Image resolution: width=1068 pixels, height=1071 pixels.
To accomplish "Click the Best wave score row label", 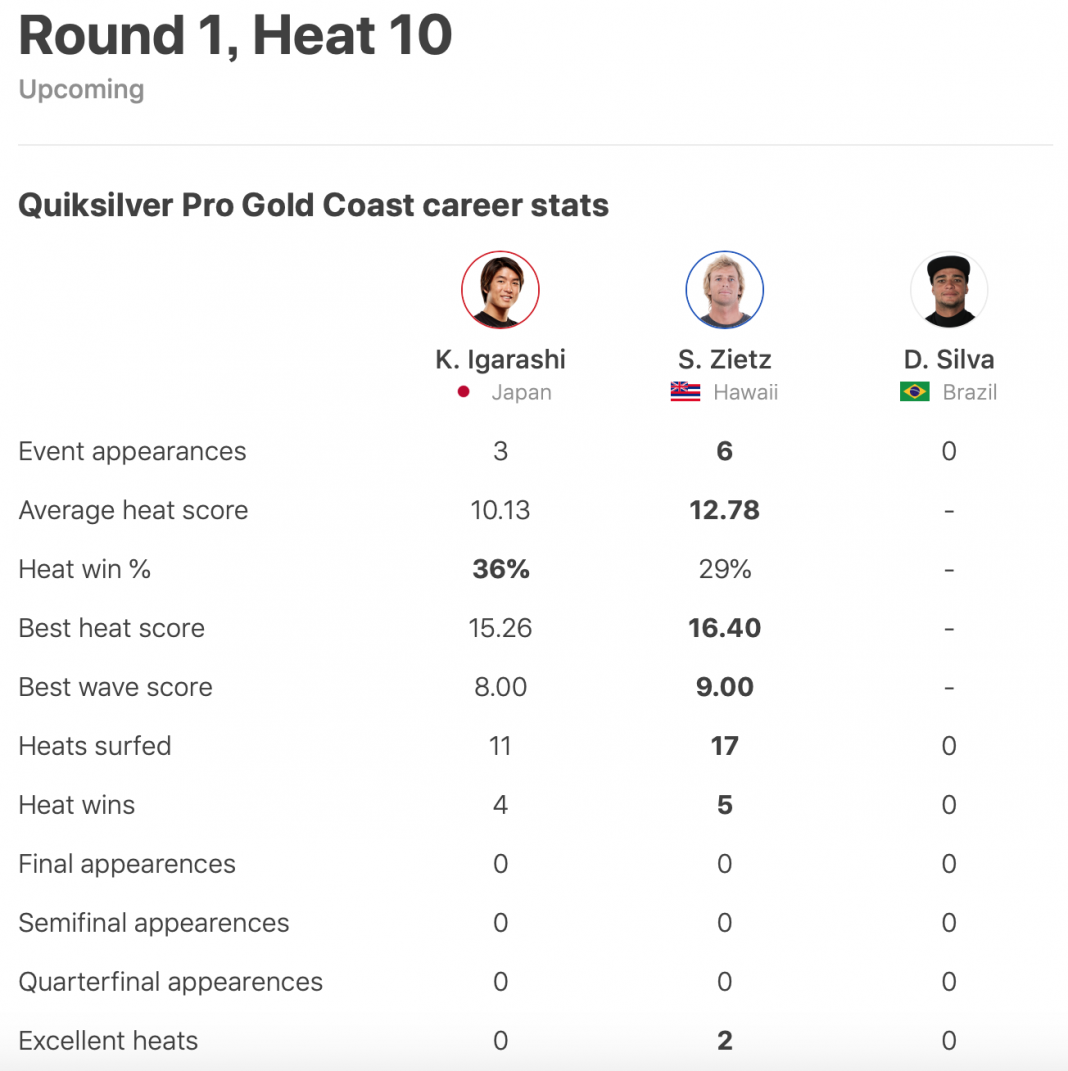I will pyautogui.click(x=115, y=687).
